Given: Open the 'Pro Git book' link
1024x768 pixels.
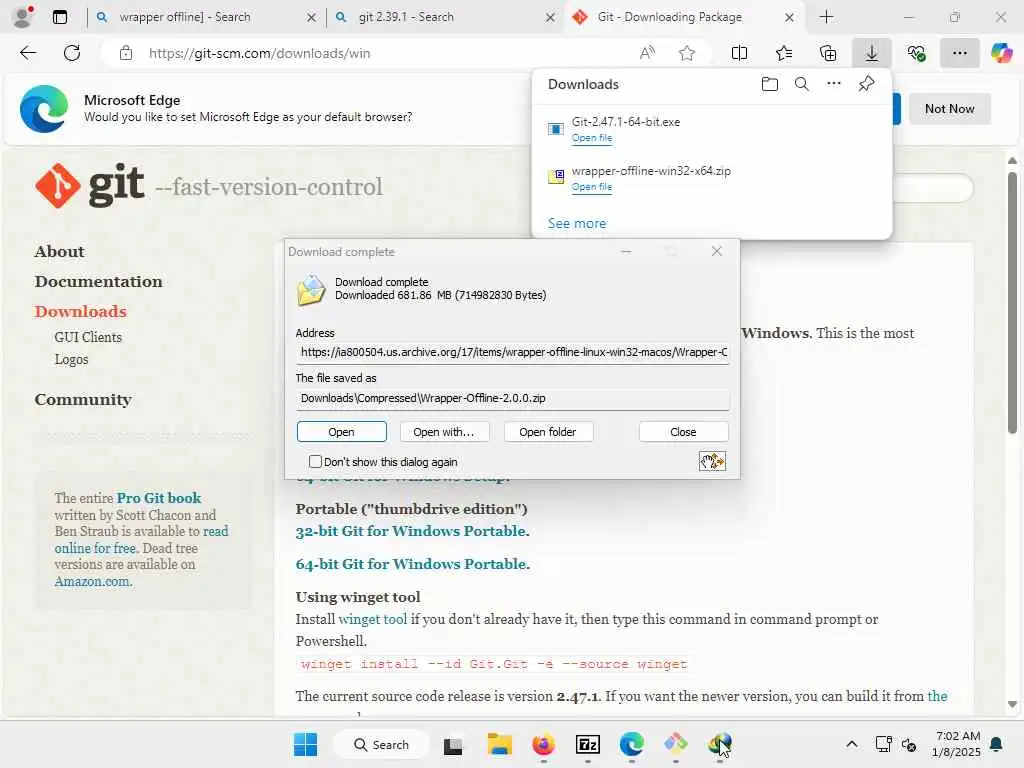Looking at the screenshot, I should click(x=159, y=498).
